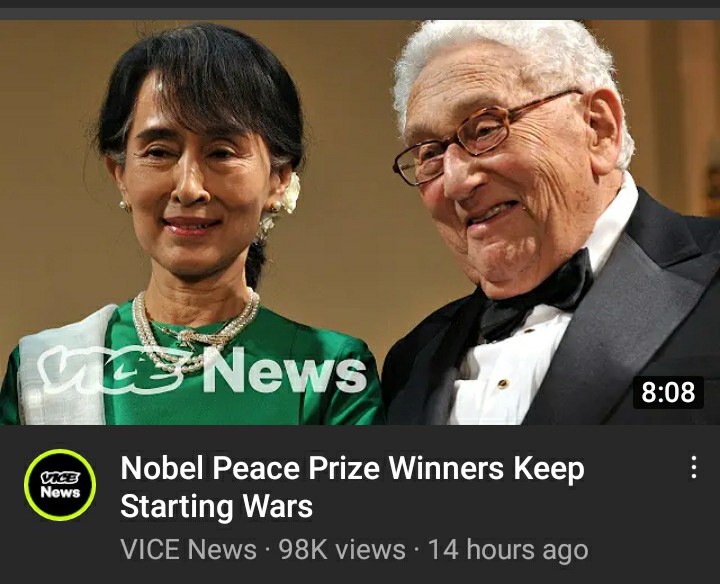
Task: Click the VICE News watermark on thumbnail
Action: point(202,370)
